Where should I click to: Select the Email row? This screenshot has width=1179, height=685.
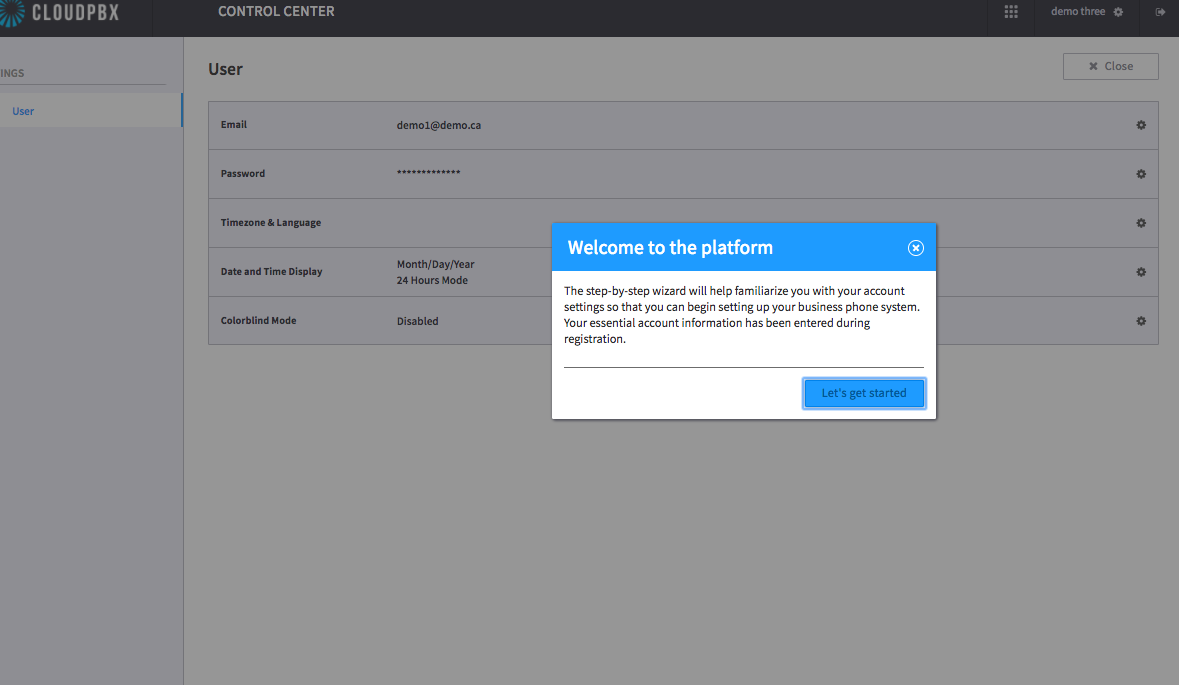[683, 126]
